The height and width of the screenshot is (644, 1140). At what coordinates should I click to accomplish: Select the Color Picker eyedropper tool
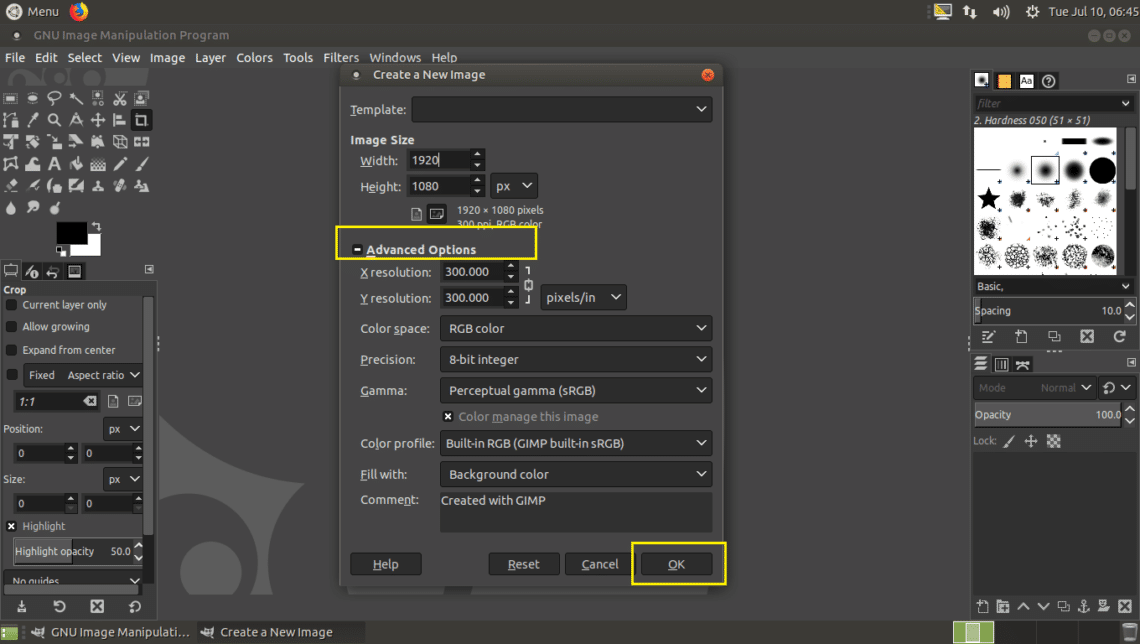click(x=32, y=120)
